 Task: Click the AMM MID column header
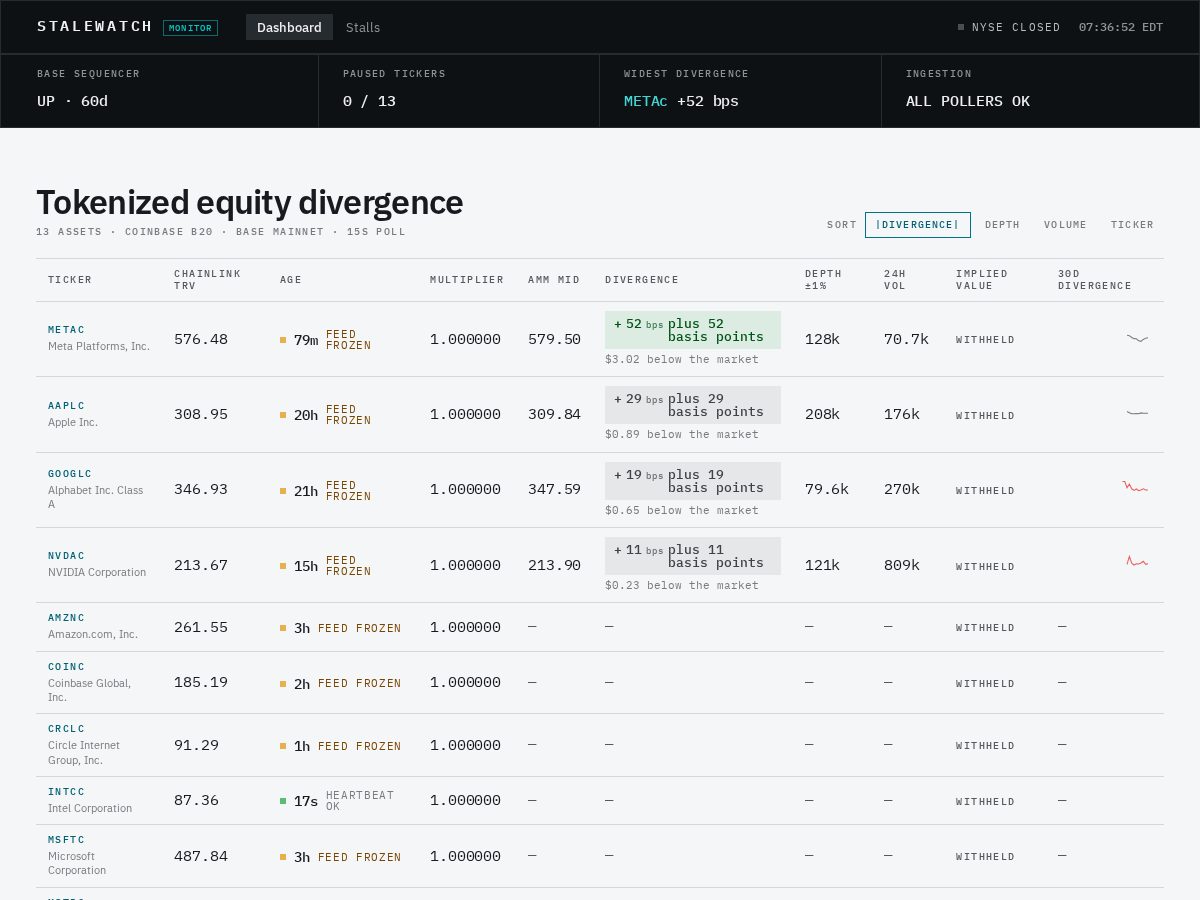tap(554, 280)
